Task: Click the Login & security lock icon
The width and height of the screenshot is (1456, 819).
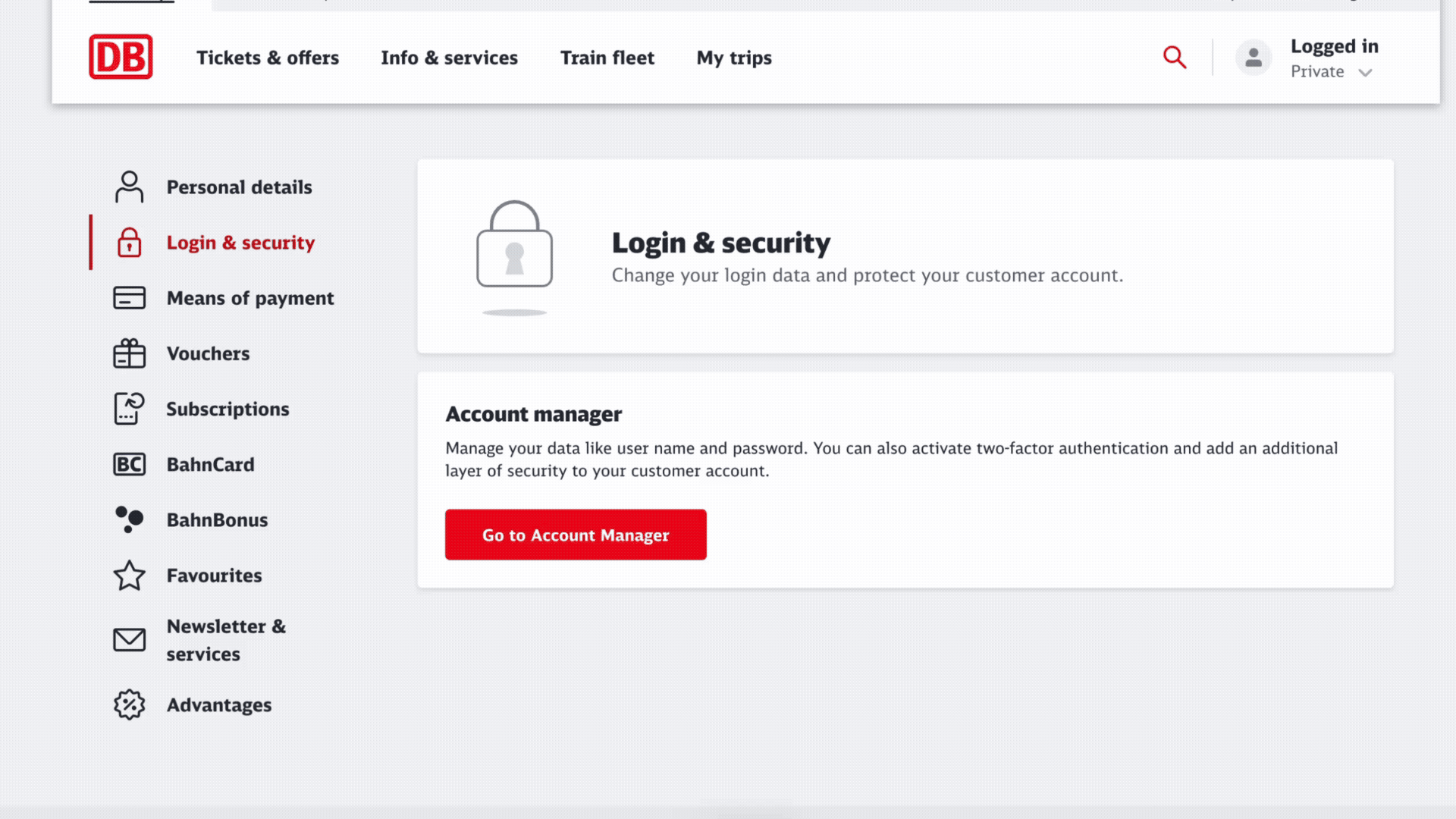Action: (x=129, y=243)
